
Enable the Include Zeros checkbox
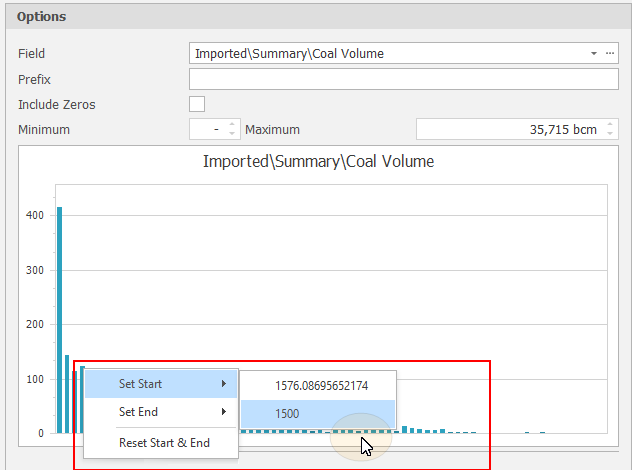(197, 104)
